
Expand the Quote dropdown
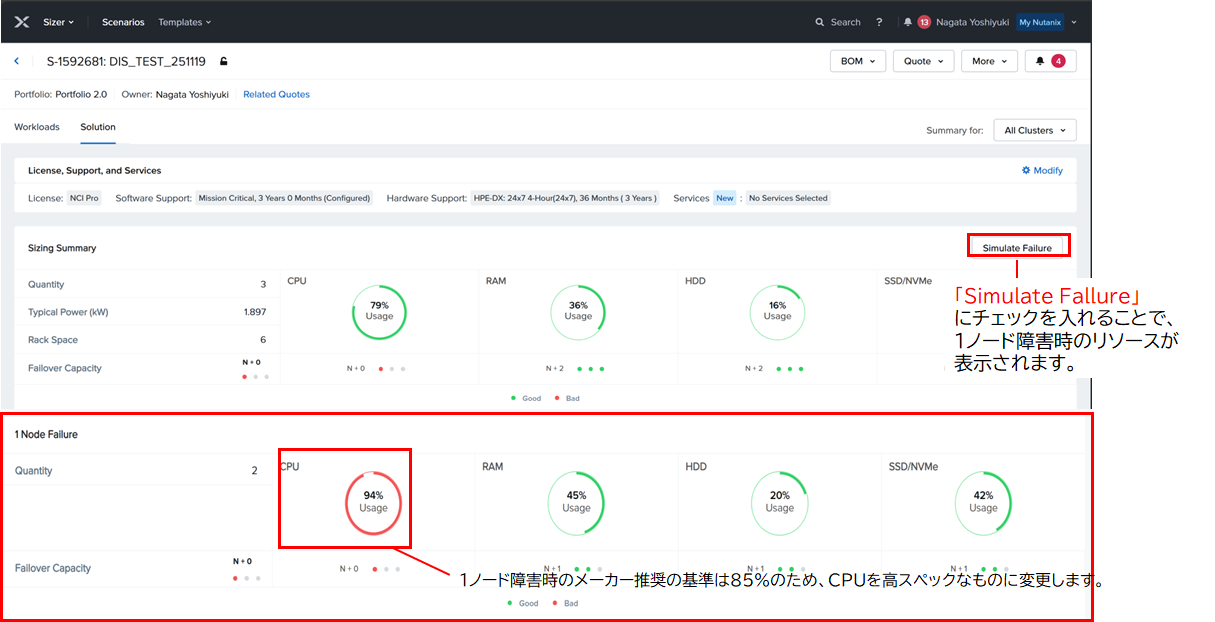923,61
